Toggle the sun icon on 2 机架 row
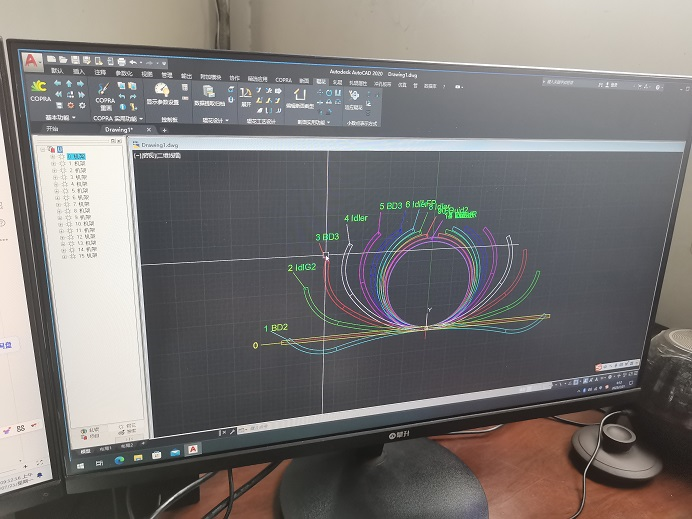The image size is (692, 519). 63,170
